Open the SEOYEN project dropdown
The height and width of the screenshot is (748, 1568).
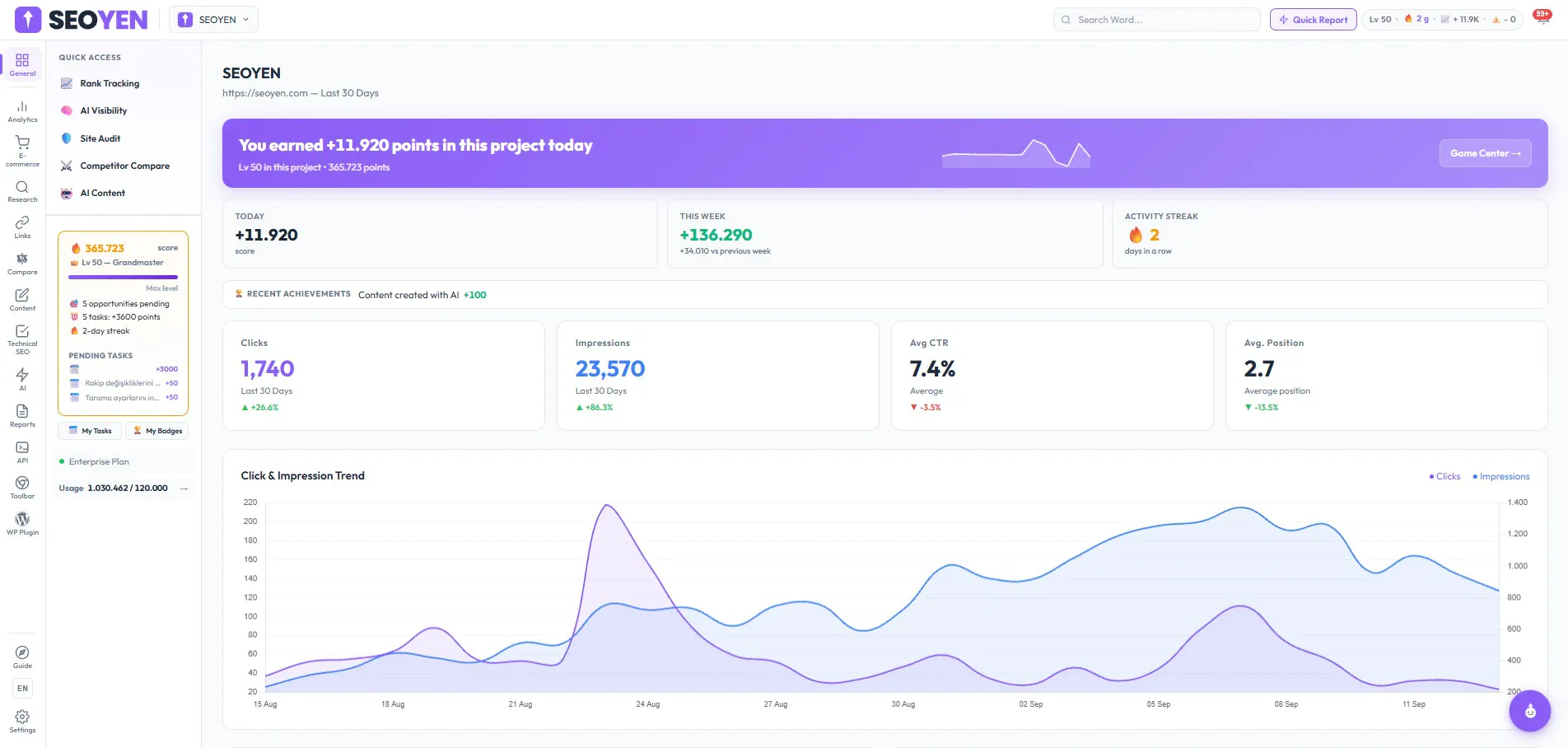click(x=213, y=20)
